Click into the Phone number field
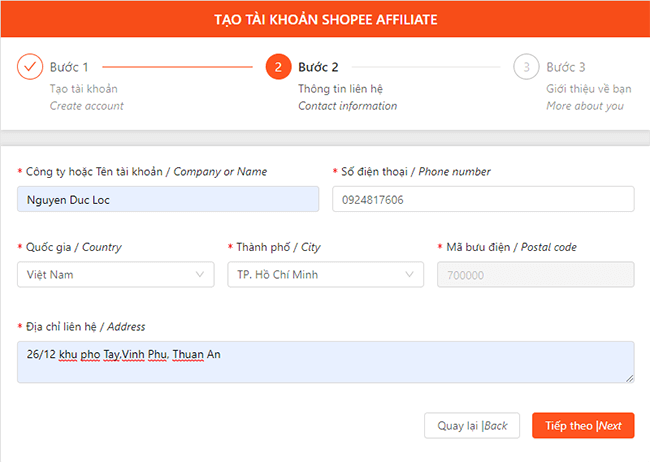The image size is (650, 462). tap(483, 199)
